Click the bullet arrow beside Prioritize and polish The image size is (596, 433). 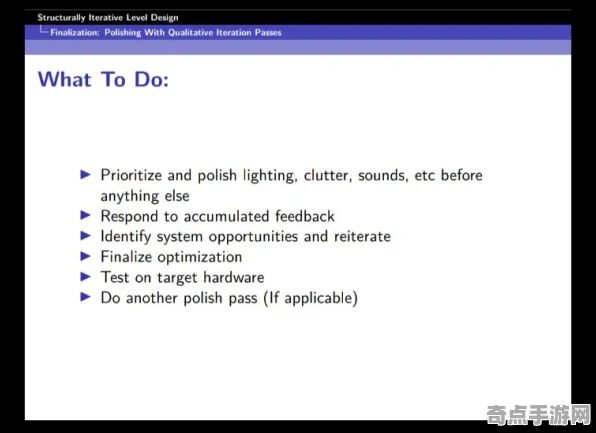(86, 175)
